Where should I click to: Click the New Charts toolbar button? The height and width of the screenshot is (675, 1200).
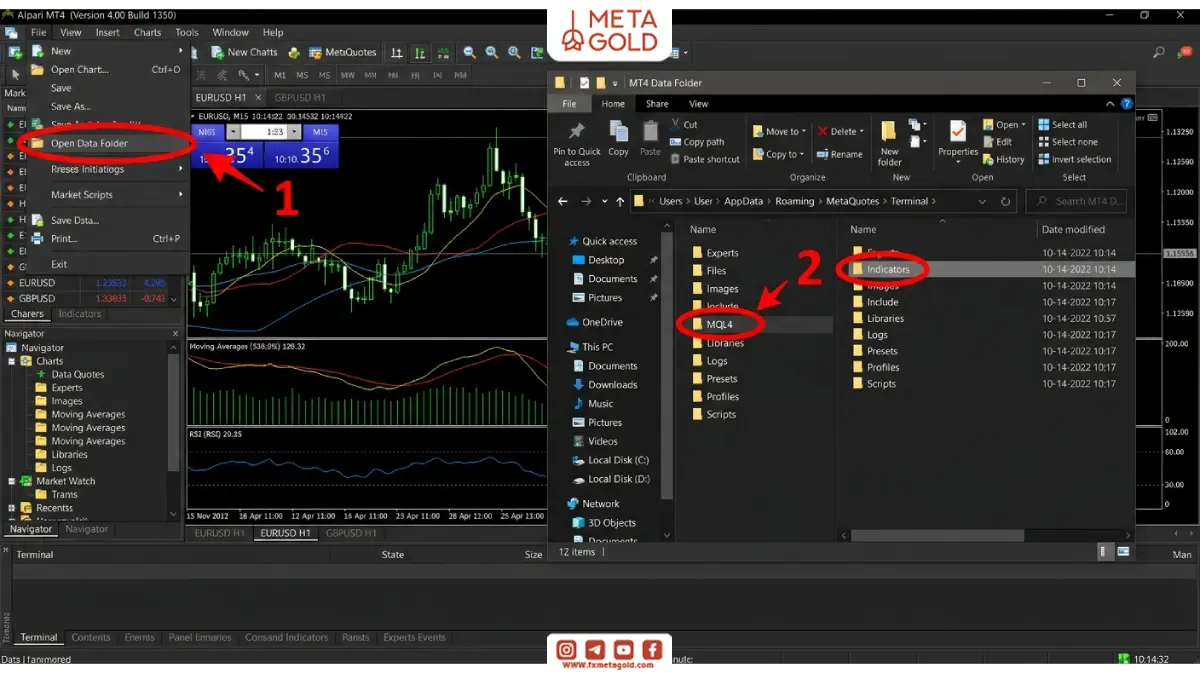click(x=244, y=52)
